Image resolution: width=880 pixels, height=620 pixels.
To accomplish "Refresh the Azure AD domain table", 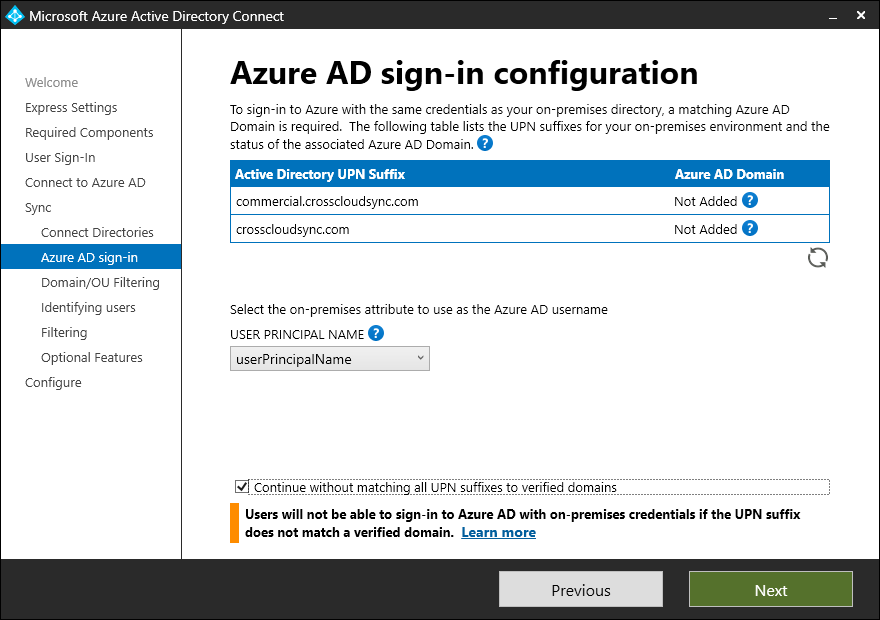I will click(817, 257).
